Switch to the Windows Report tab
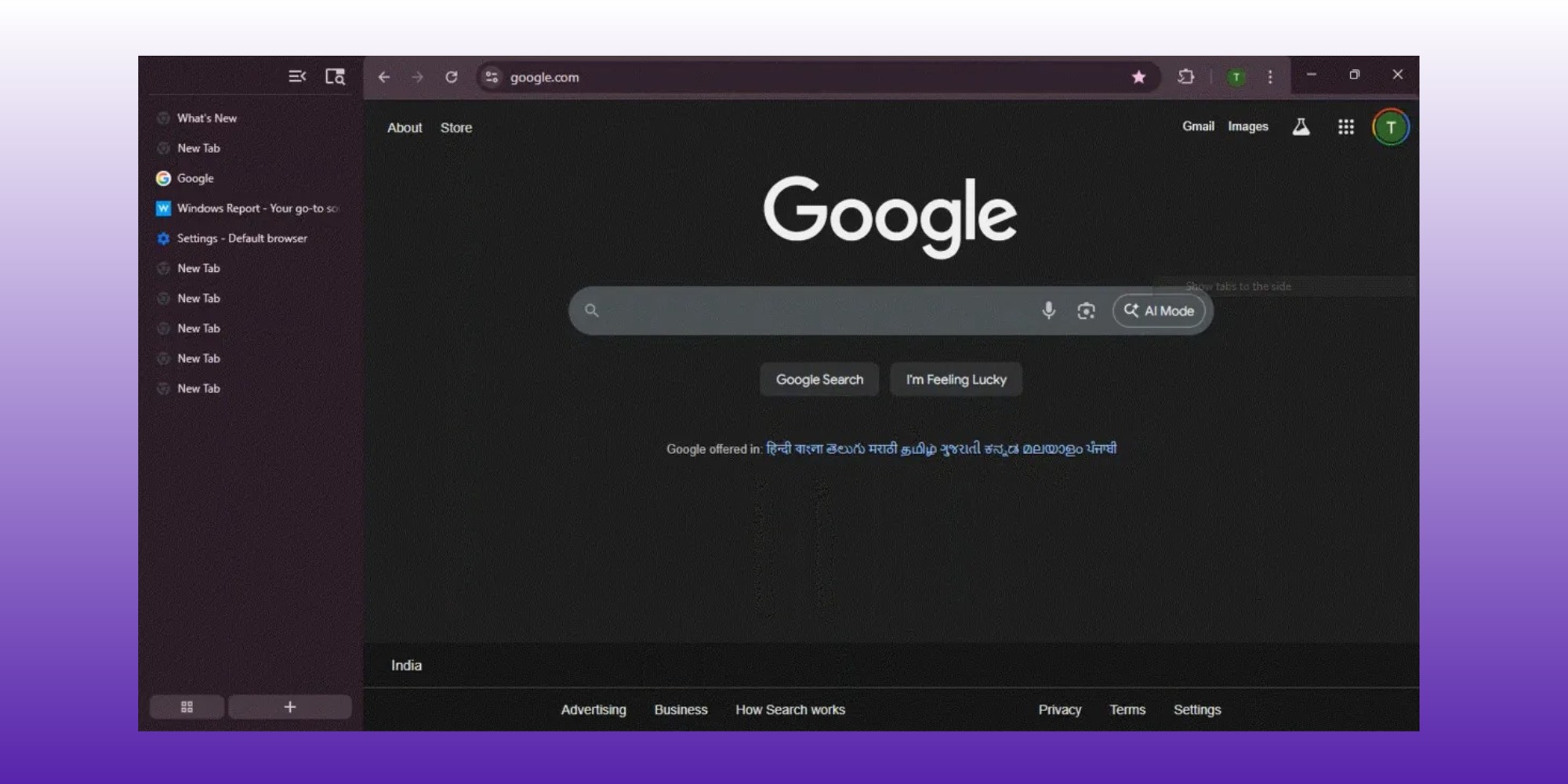The width and height of the screenshot is (1568, 784). (251, 209)
